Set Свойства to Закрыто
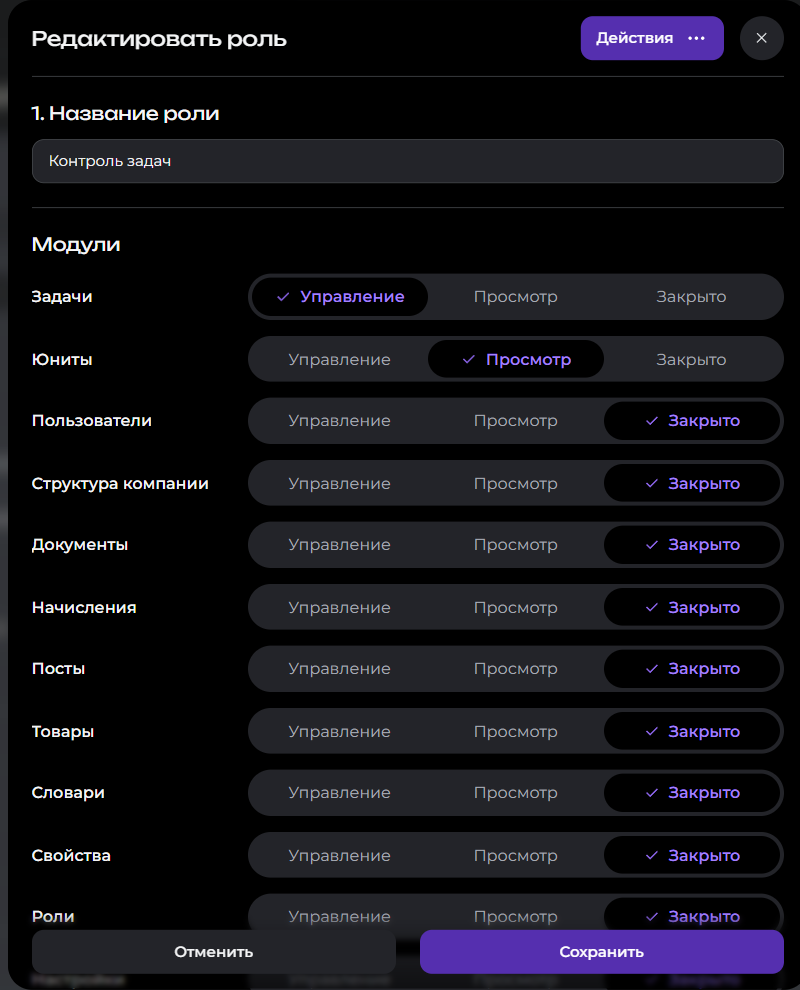This screenshot has height=990, width=800. point(691,856)
